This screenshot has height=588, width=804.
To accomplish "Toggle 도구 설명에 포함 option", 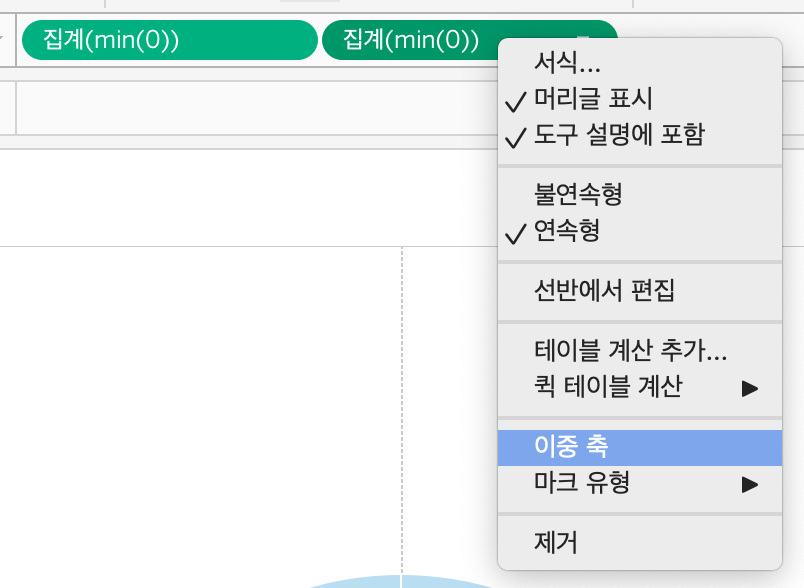I will pos(639,135).
